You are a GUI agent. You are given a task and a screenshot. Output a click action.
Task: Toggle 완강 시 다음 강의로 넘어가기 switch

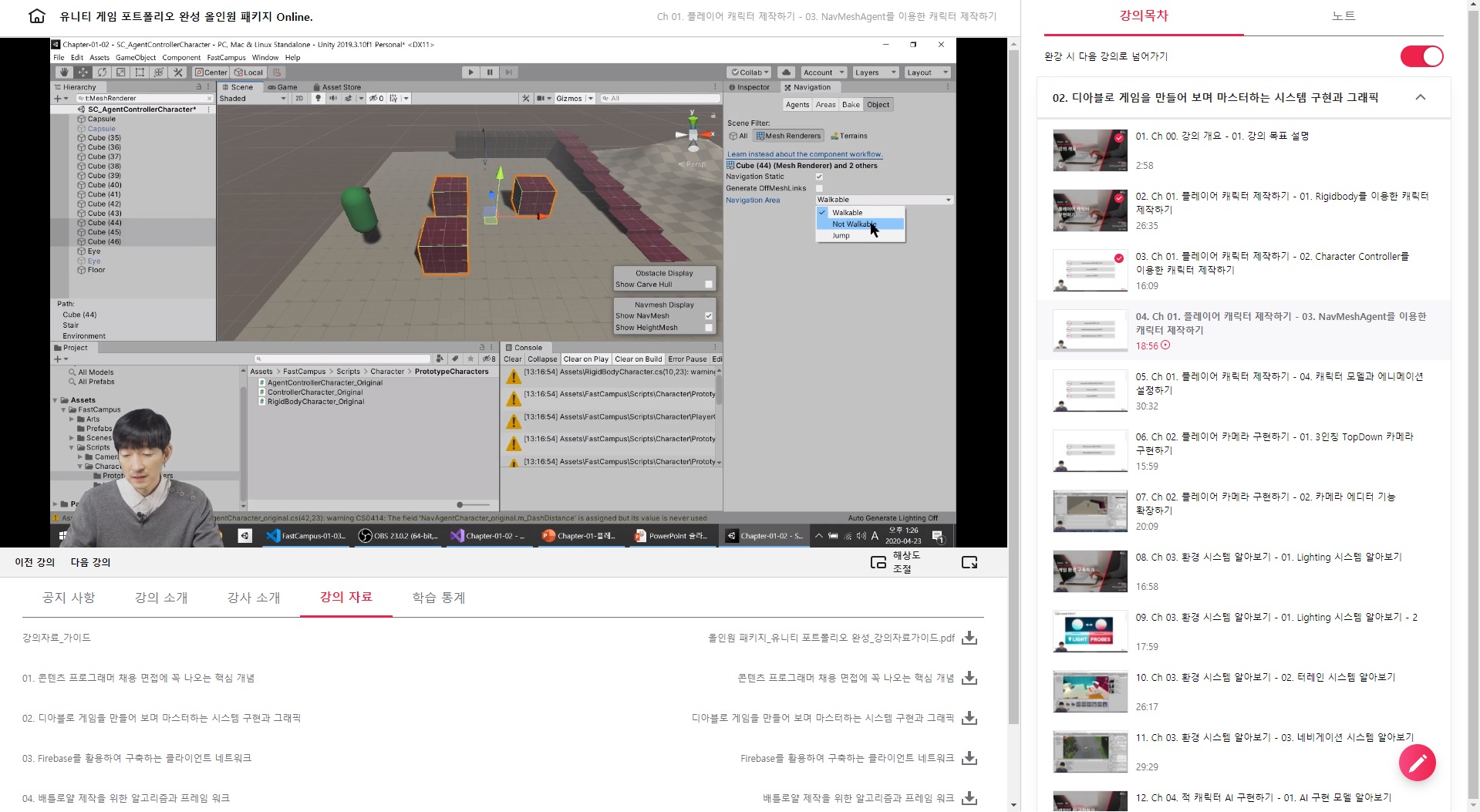pyautogui.click(x=1421, y=56)
